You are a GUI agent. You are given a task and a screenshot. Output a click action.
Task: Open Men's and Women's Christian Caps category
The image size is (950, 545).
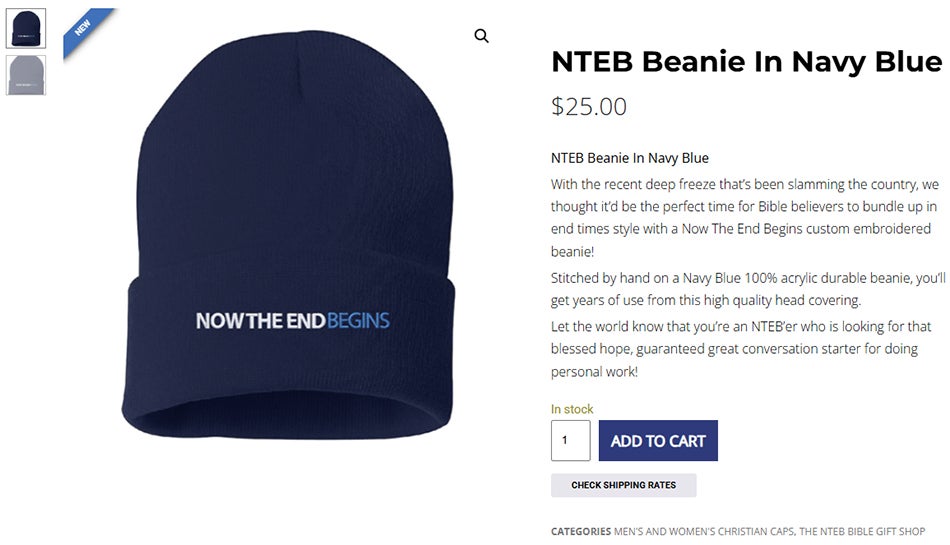[x=702, y=531]
